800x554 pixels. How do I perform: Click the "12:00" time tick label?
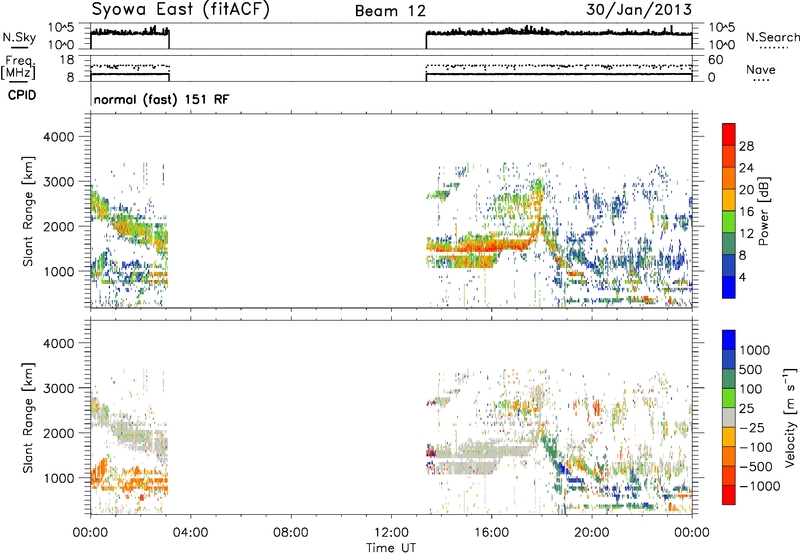coord(391,533)
